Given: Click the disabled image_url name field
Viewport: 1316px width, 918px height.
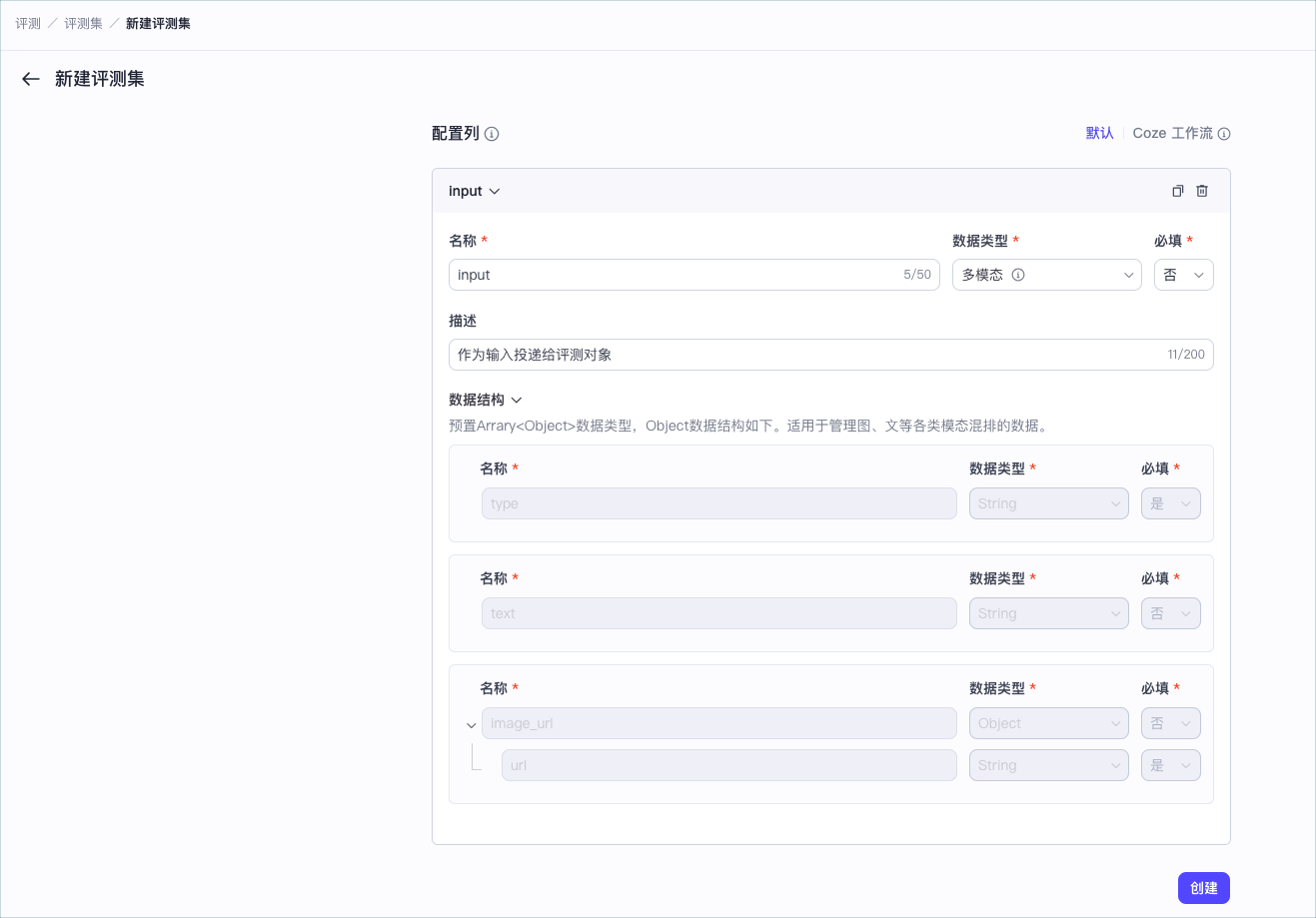Looking at the screenshot, I should [719, 723].
